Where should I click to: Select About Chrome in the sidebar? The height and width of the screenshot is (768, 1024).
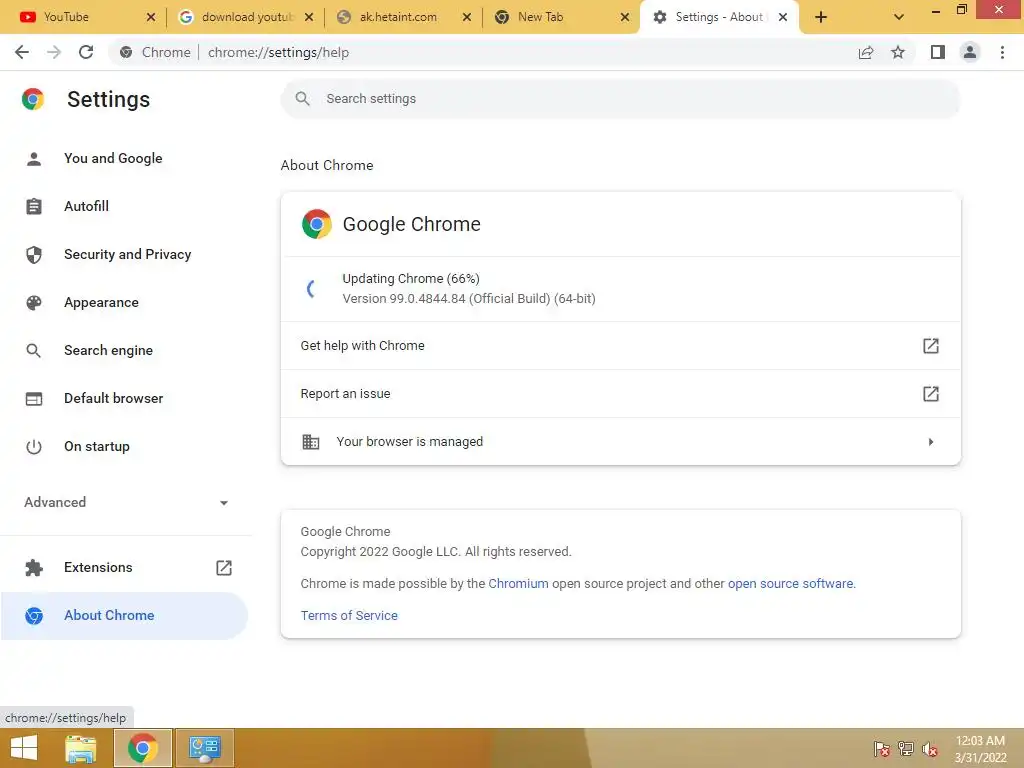[124, 616]
